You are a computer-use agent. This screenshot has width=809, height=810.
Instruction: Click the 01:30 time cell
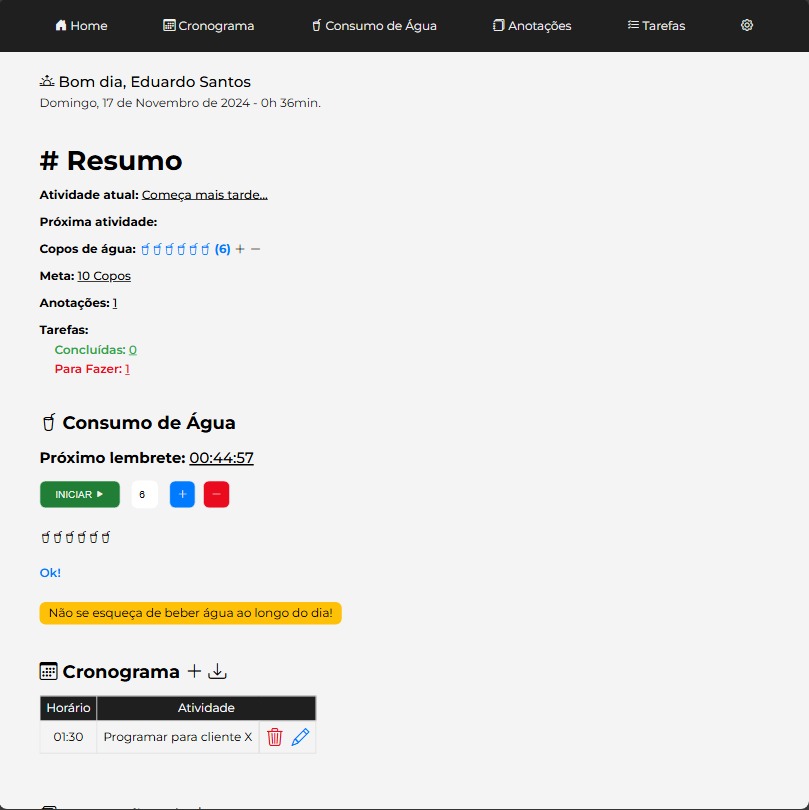tap(68, 737)
